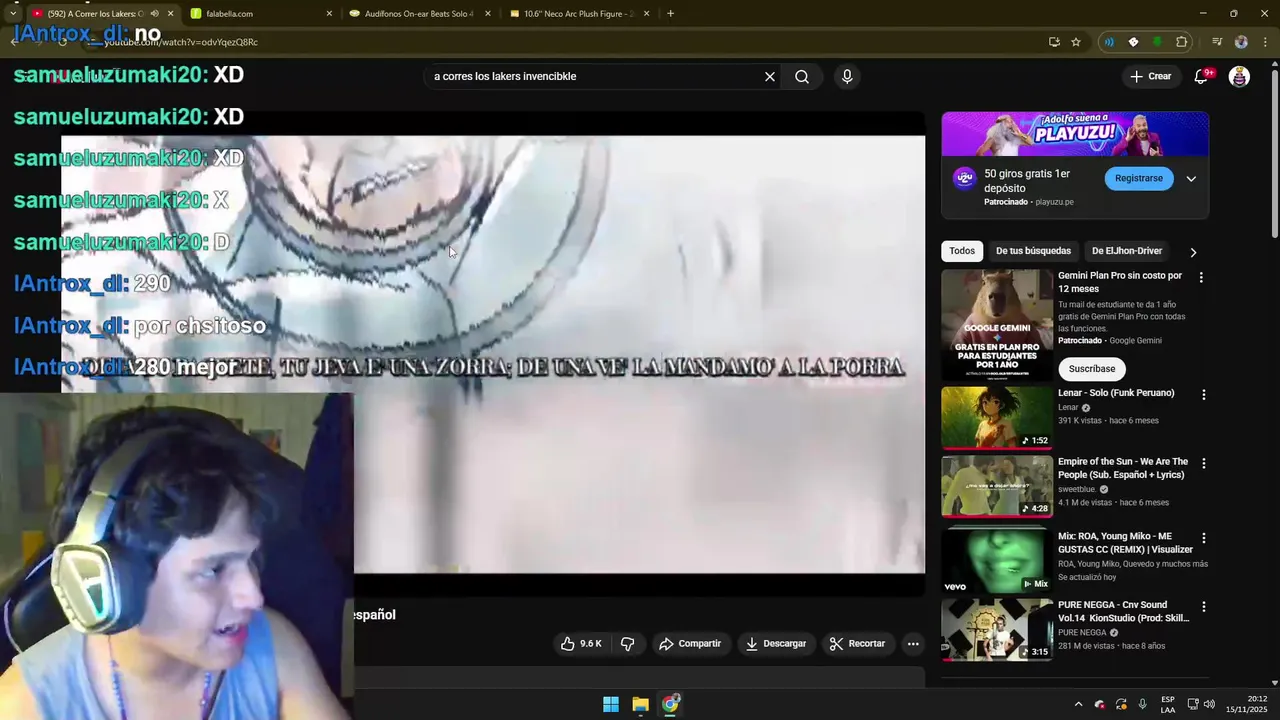Screen dimensions: 1280x720
Task: Click Registrarse on Playyuzu ad
Action: click(1139, 178)
